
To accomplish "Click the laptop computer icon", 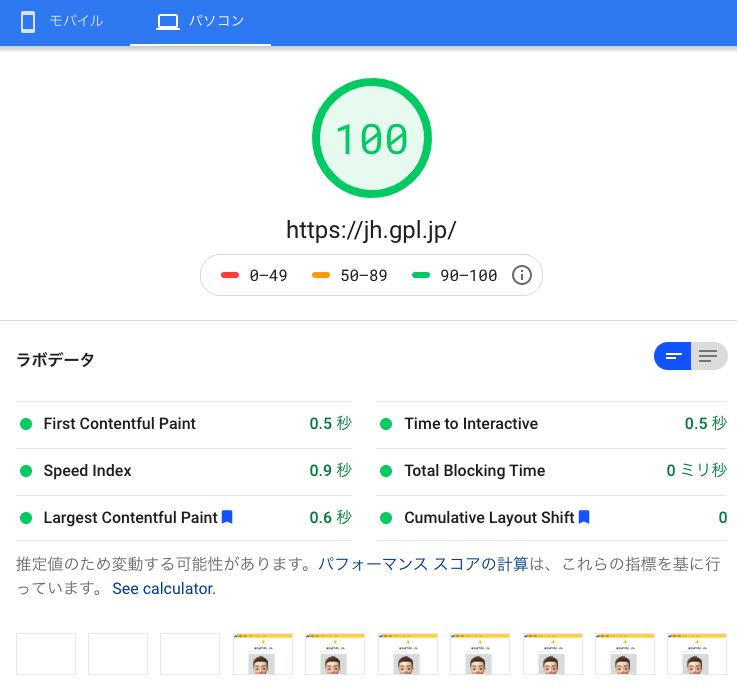I will 168,21.
